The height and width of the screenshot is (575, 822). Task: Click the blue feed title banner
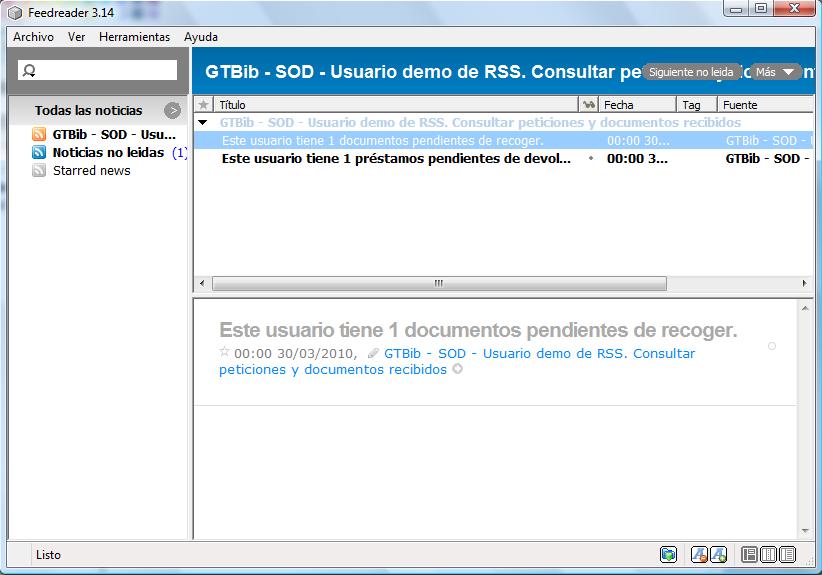click(503, 71)
